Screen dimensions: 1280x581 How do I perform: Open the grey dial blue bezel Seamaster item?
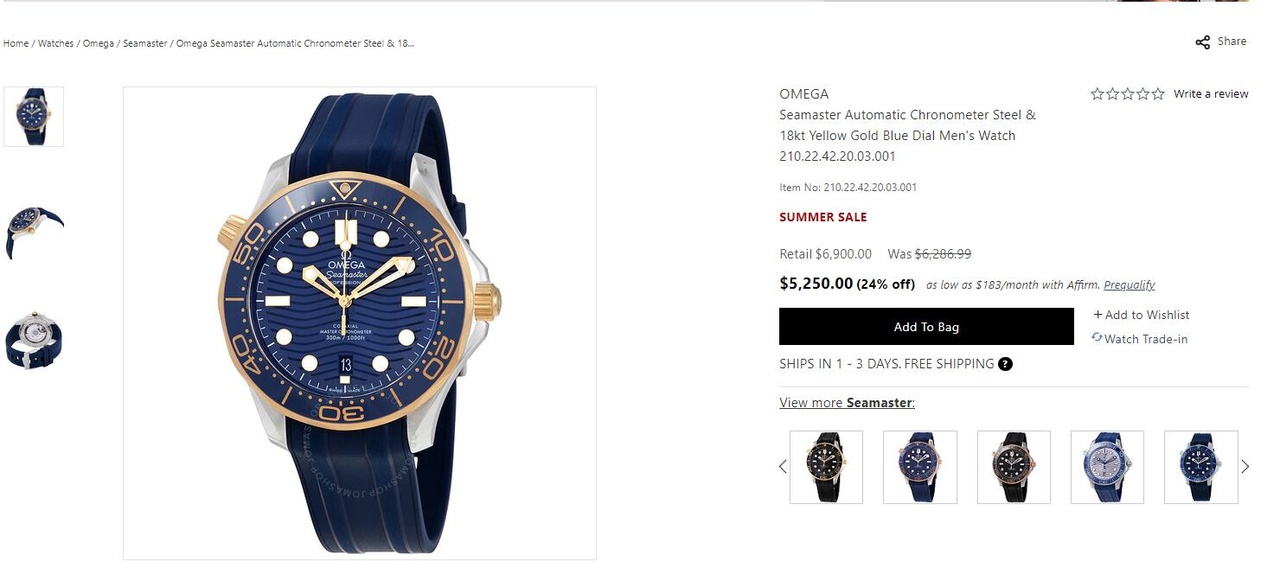1107,467
